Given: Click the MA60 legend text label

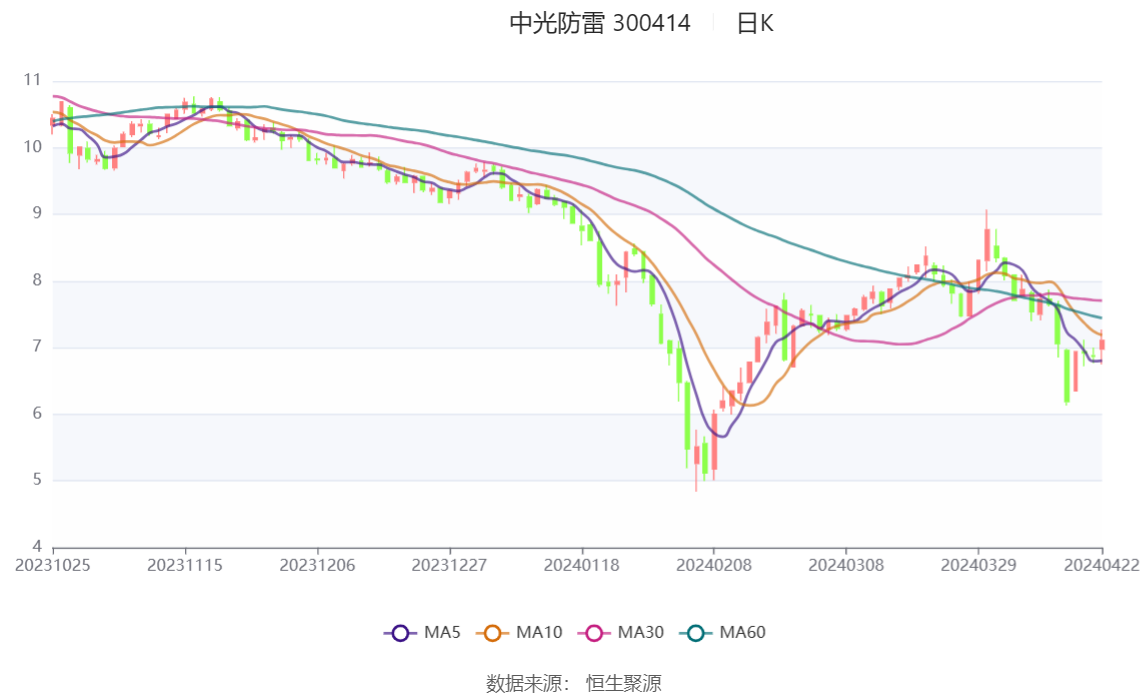Looking at the screenshot, I should tap(742, 632).
